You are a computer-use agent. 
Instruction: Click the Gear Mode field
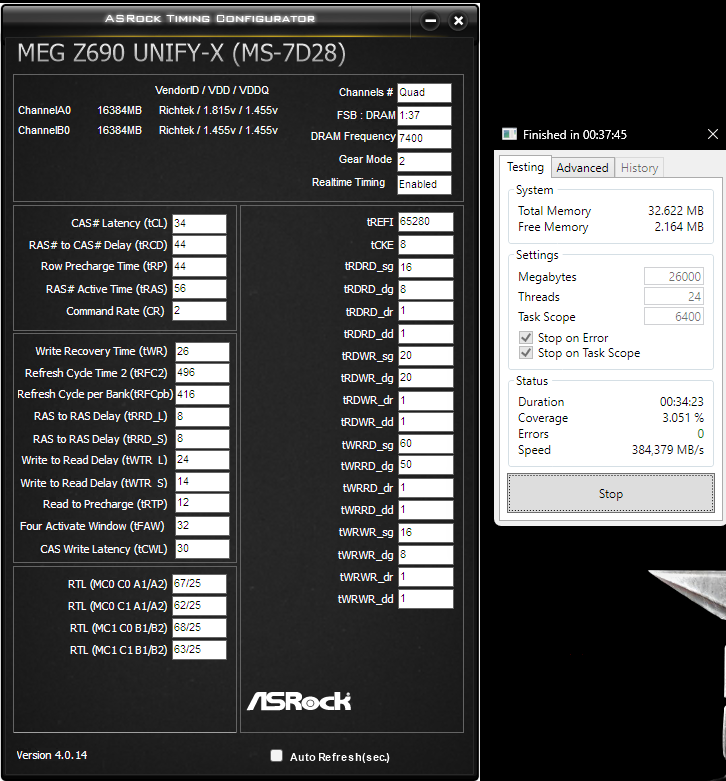(x=424, y=161)
